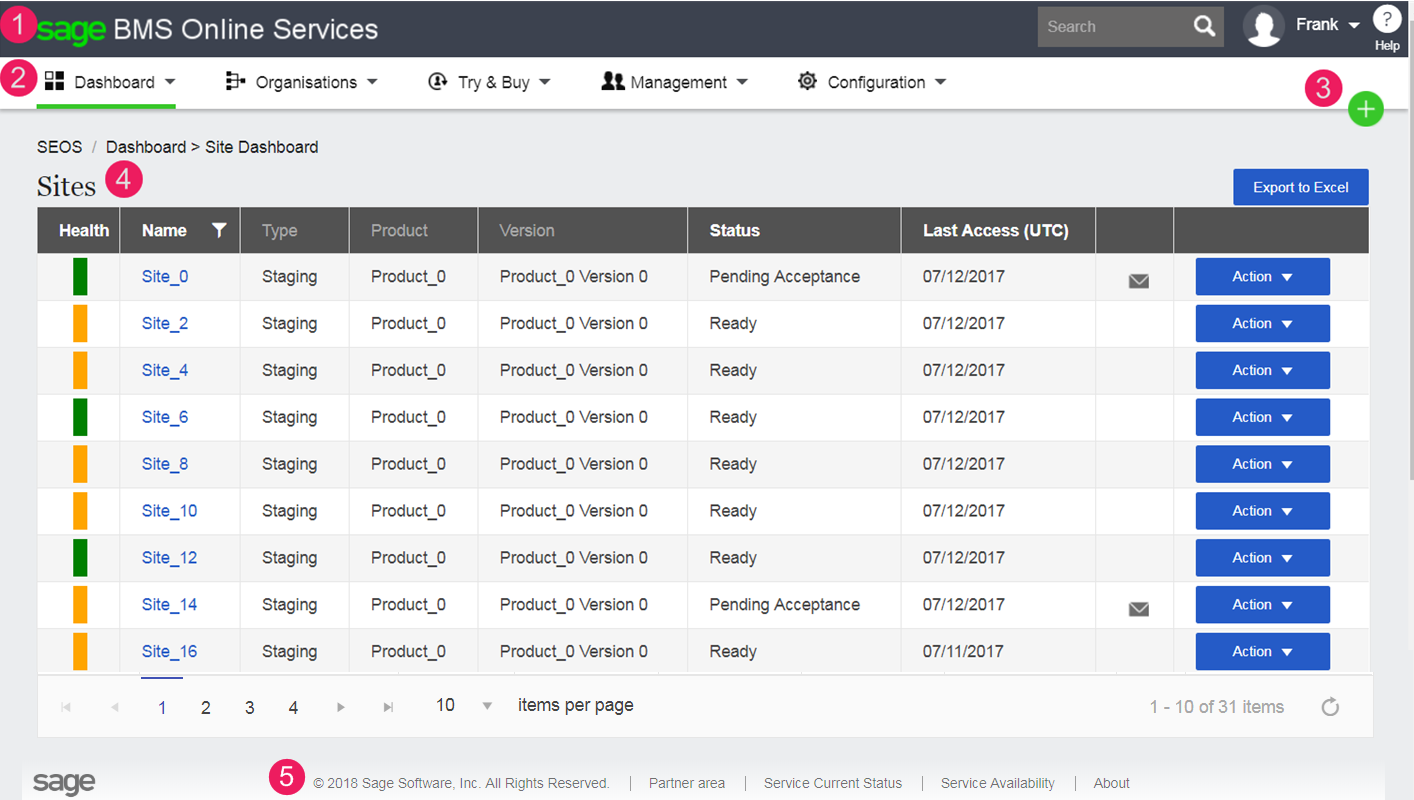This screenshot has width=1414, height=800.
Task: Expand the items per page dropdown
Action: click(487, 706)
